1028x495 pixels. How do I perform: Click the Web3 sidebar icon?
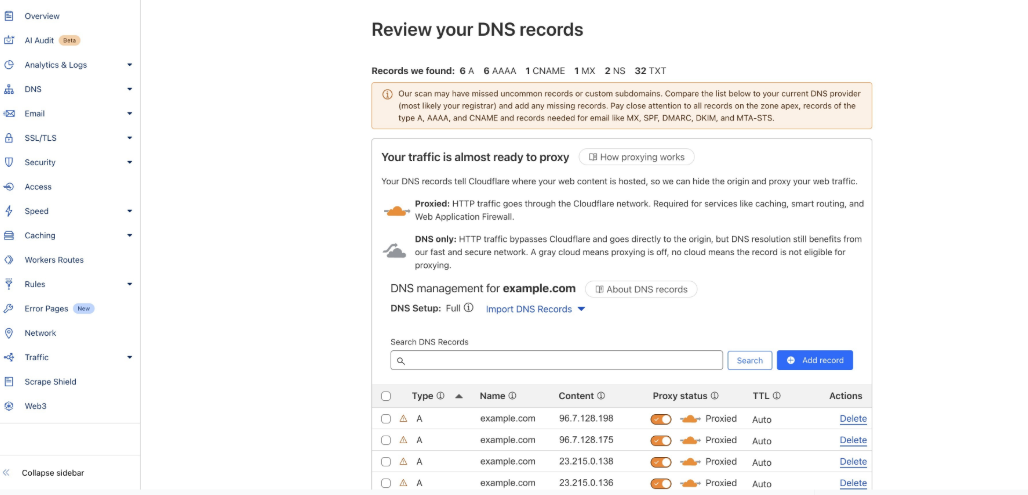[x=9, y=406]
